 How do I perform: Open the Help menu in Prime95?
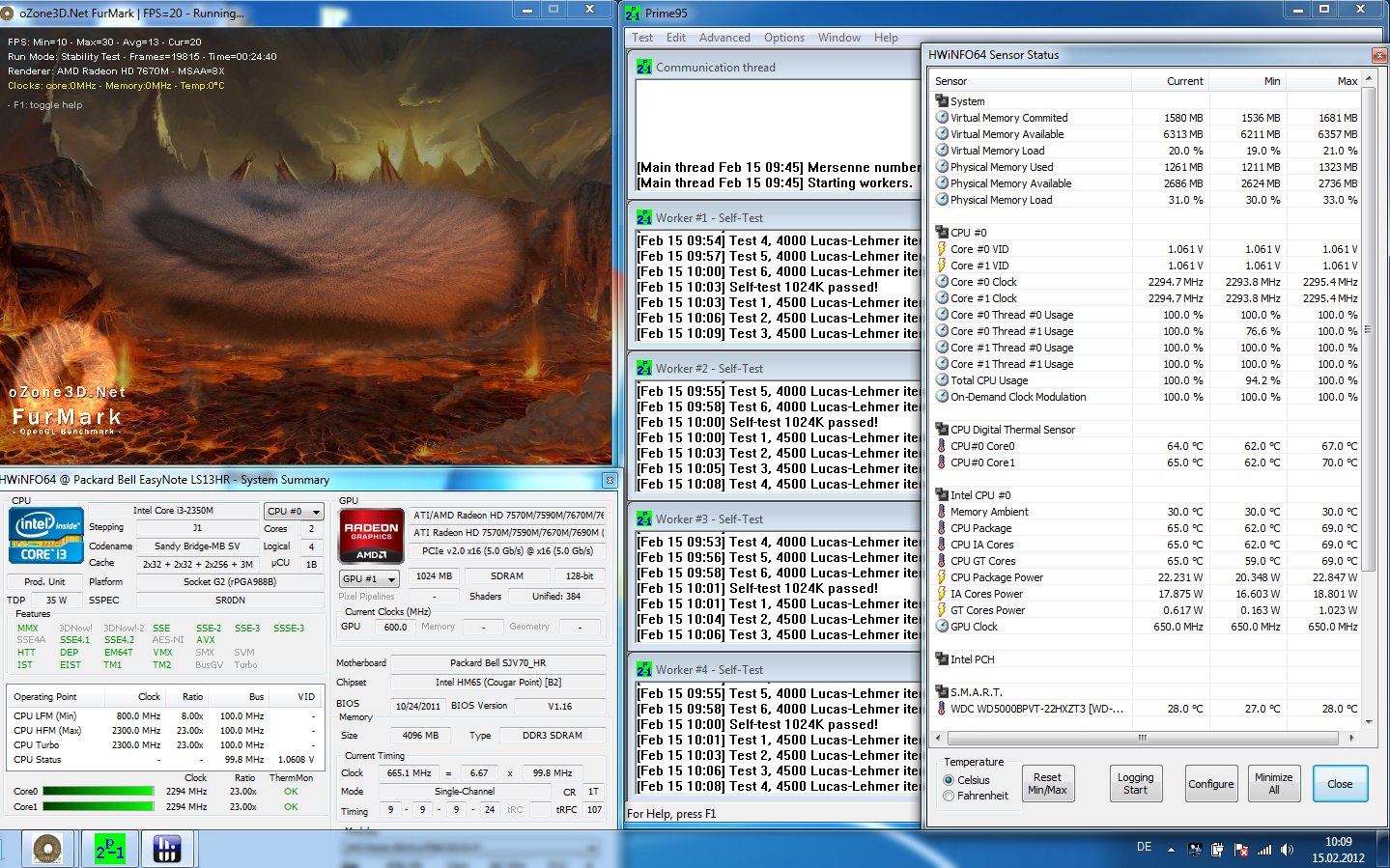point(886,38)
